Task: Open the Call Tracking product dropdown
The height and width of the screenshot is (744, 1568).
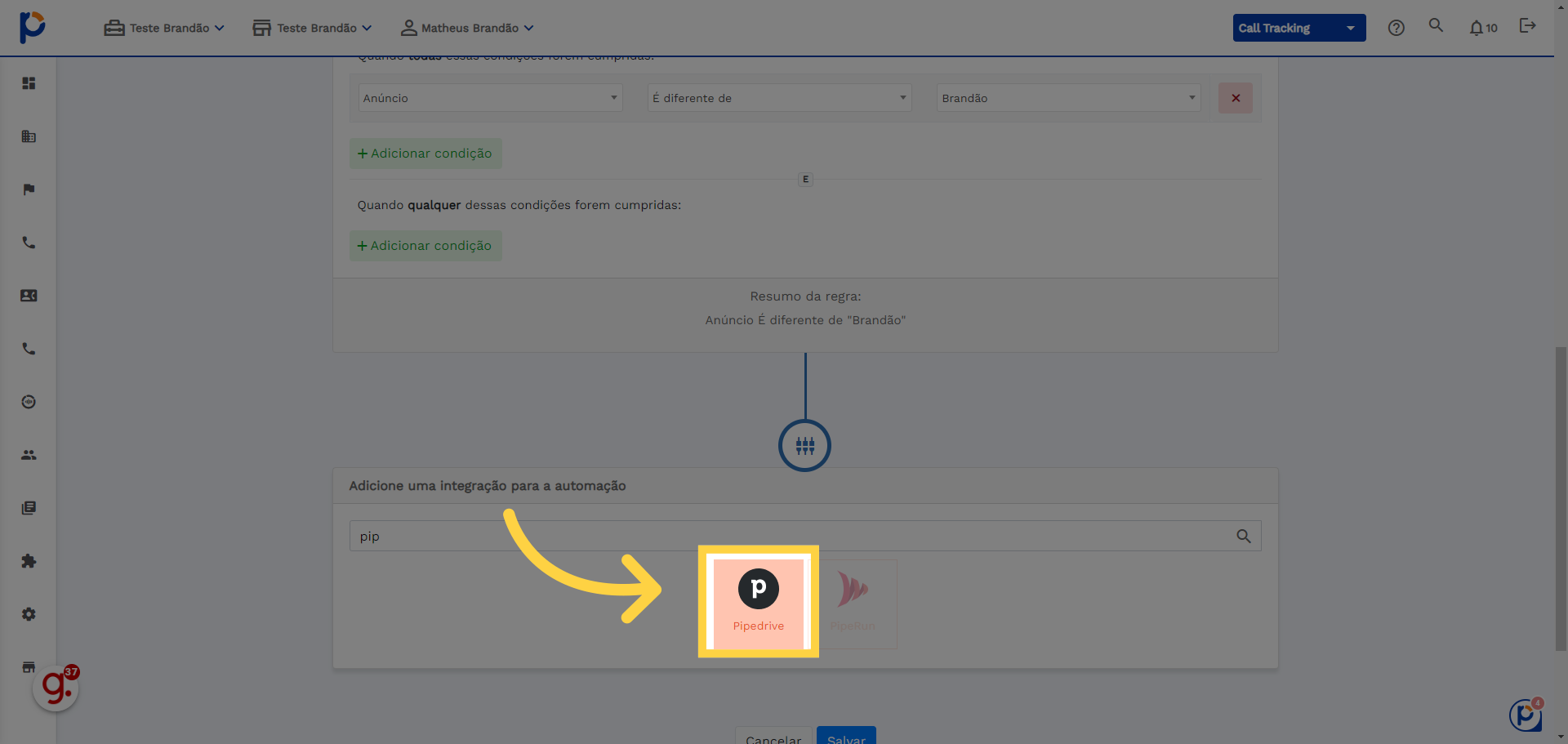Action: tap(1298, 28)
